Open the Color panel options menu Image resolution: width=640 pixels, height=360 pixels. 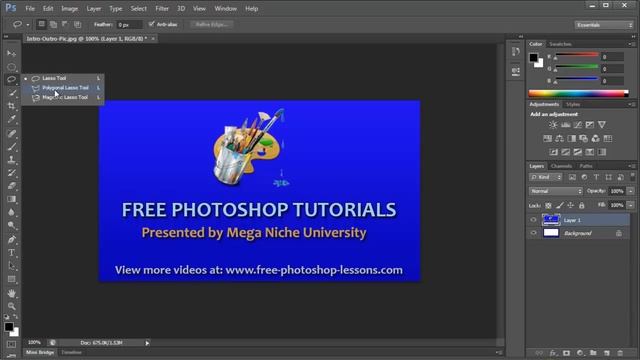pyautogui.click(x=631, y=44)
